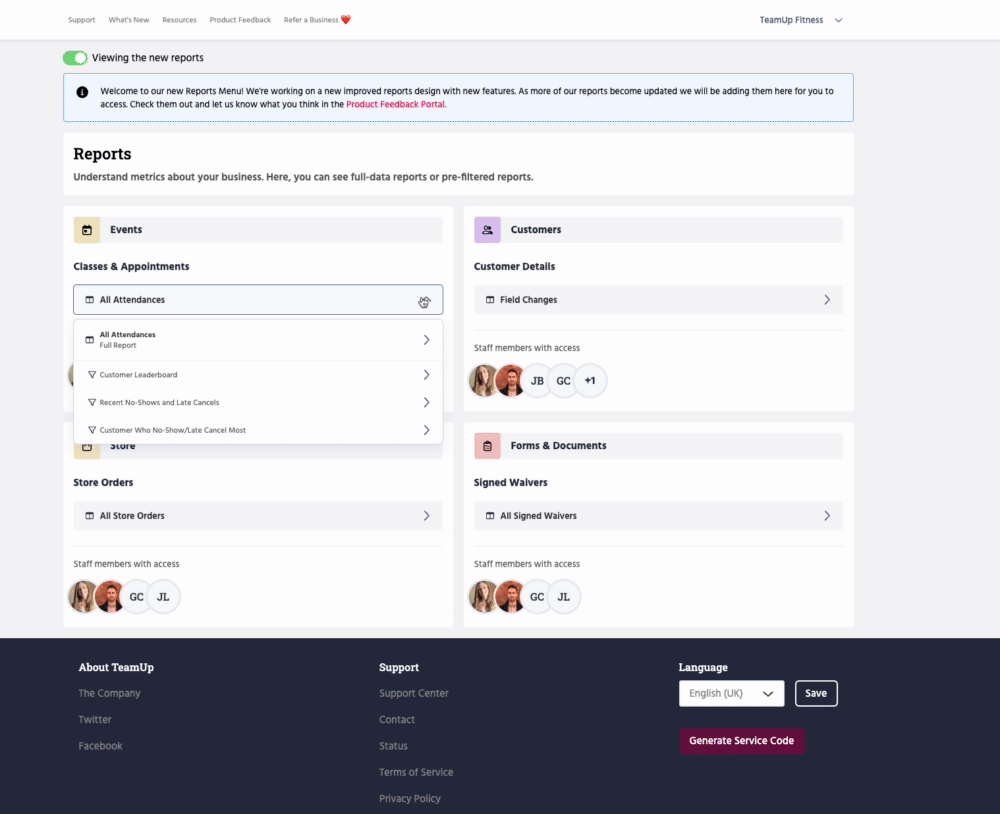The height and width of the screenshot is (814, 1000).
Task: Click the +1 more staff badge
Action: [x=590, y=381]
